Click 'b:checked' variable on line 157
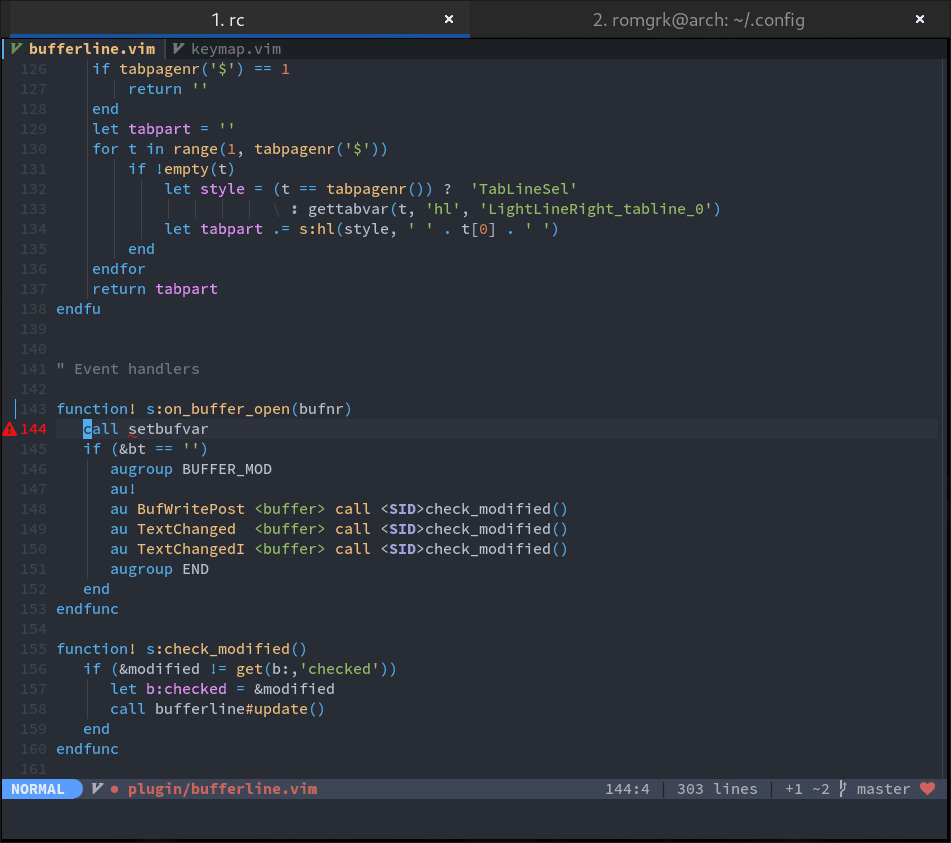 coord(186,690)
